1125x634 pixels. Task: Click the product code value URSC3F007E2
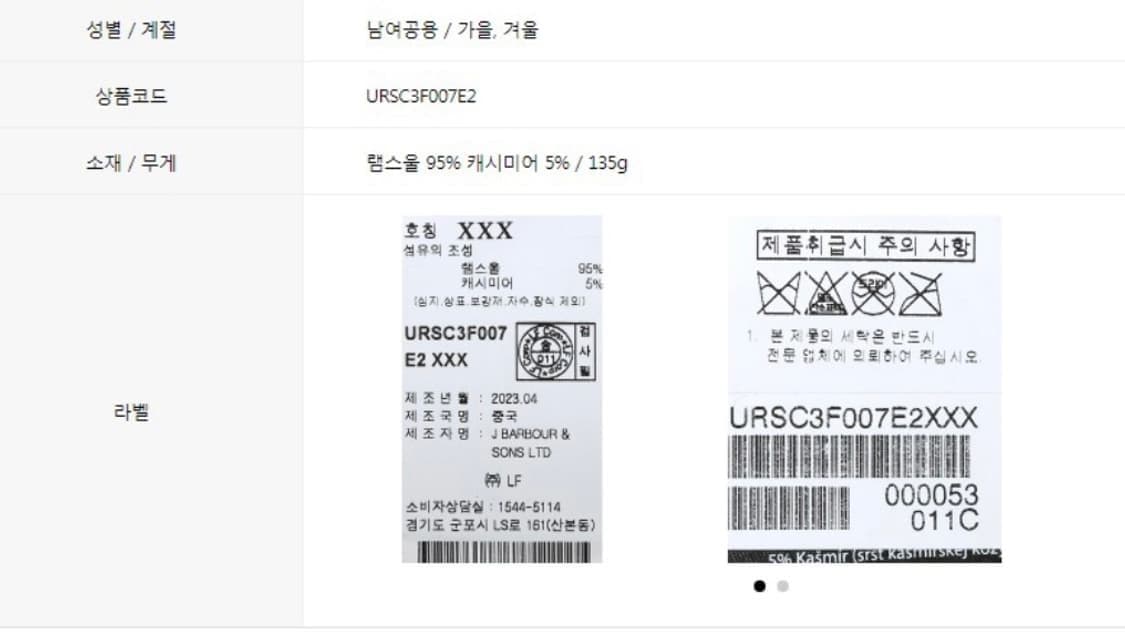coord(421,96)
